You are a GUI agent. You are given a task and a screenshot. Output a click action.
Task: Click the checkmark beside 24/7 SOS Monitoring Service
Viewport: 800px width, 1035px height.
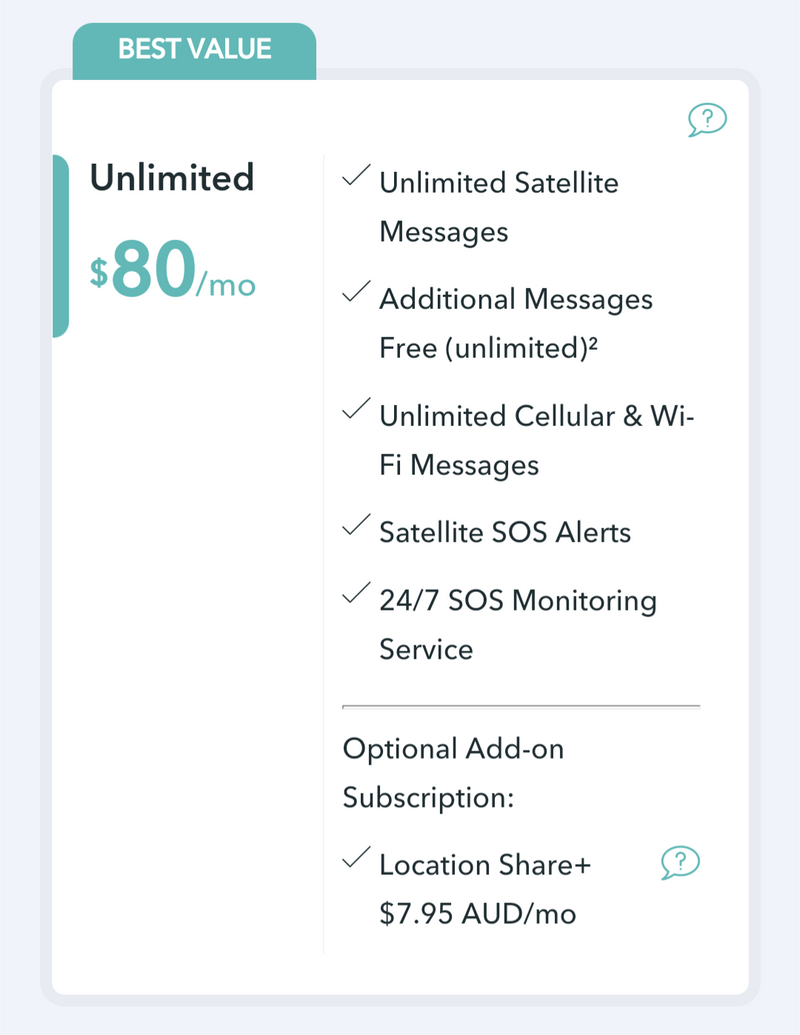coord(355,596)
